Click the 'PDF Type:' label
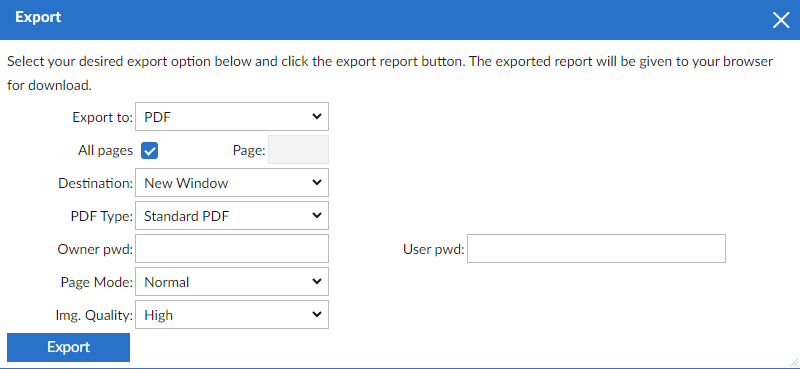800x369 pixels. click(102, 216)
